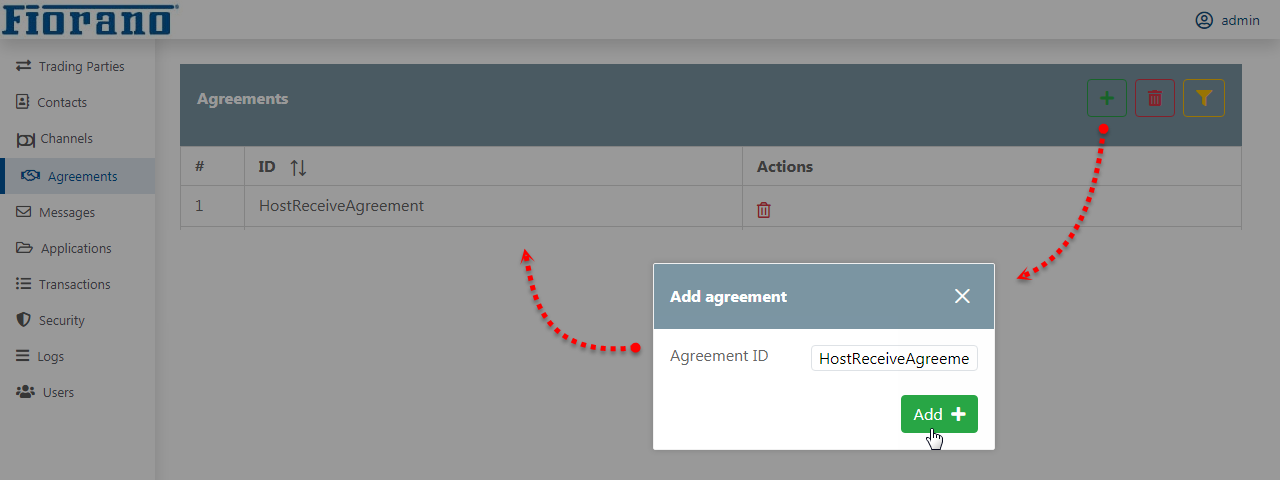The image size is (1280, 480).
Task: Click the Fiorano logo
Action: tap(90, 18)
